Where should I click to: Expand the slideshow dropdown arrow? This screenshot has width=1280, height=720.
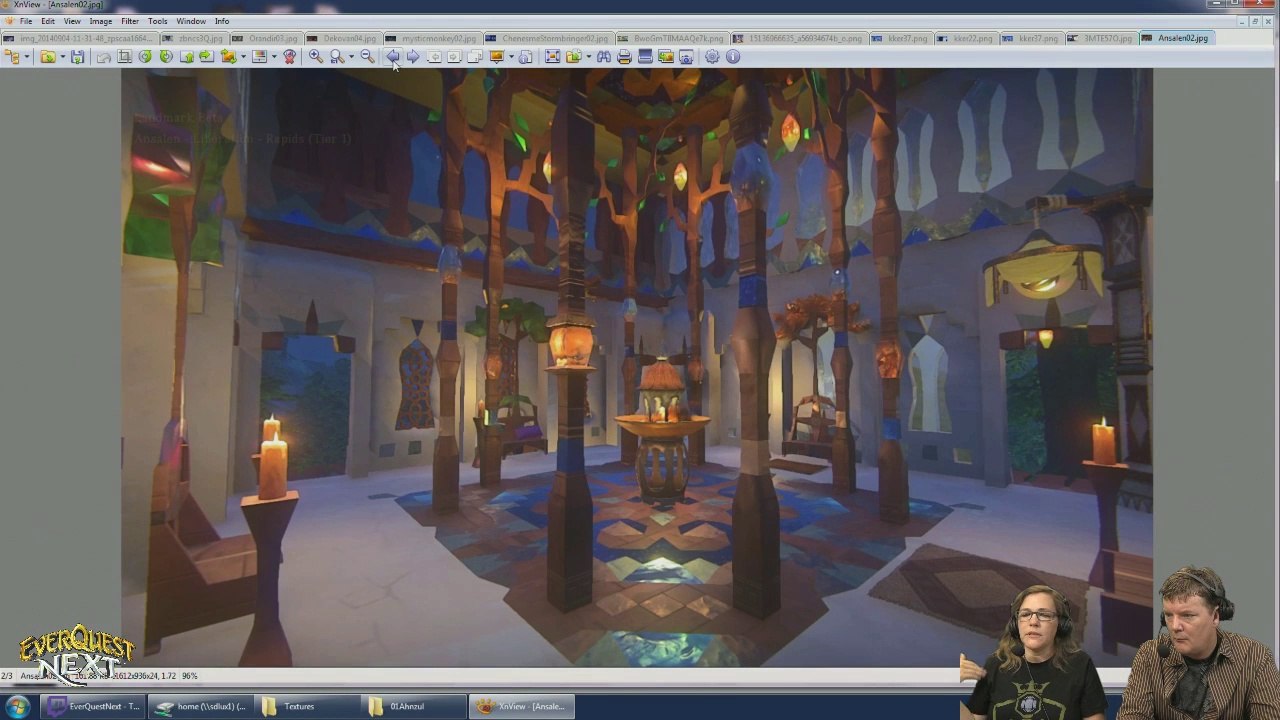511,57
